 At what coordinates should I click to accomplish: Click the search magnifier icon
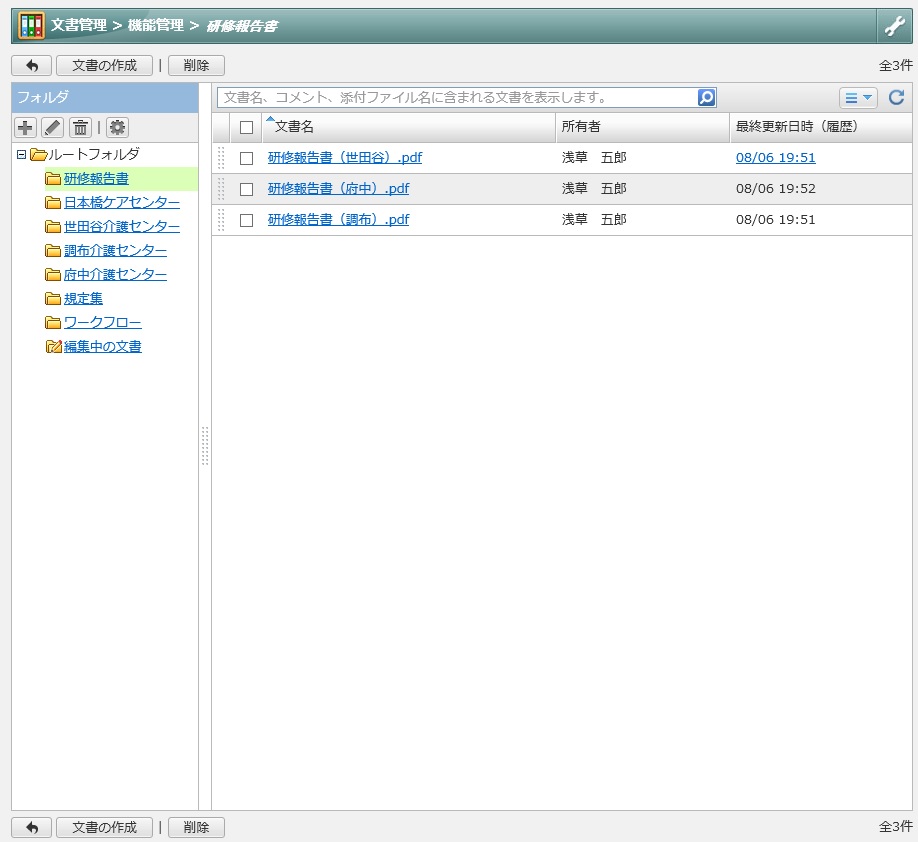coord(706,97)
